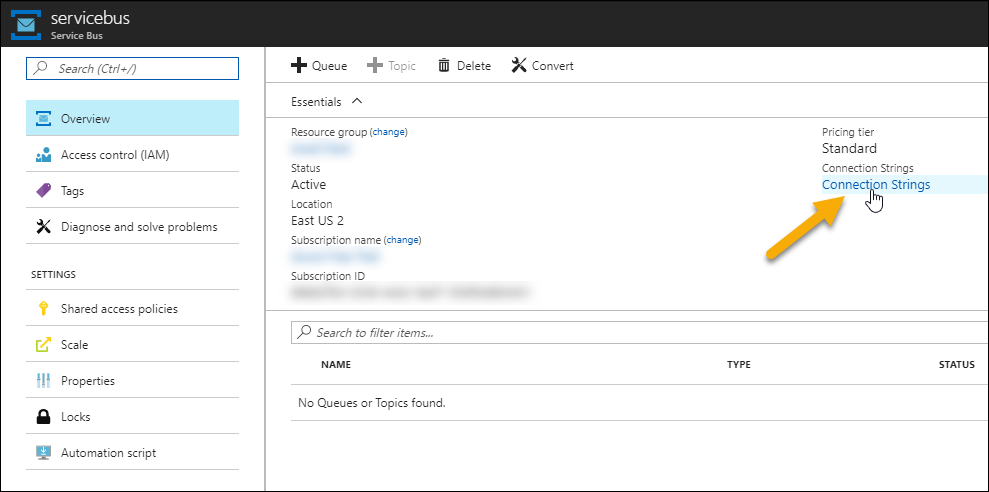The width and height of the screenshot is (989, 492).
Task: Click the Overview icon in sidebar
Action: [x=43, y=119]
